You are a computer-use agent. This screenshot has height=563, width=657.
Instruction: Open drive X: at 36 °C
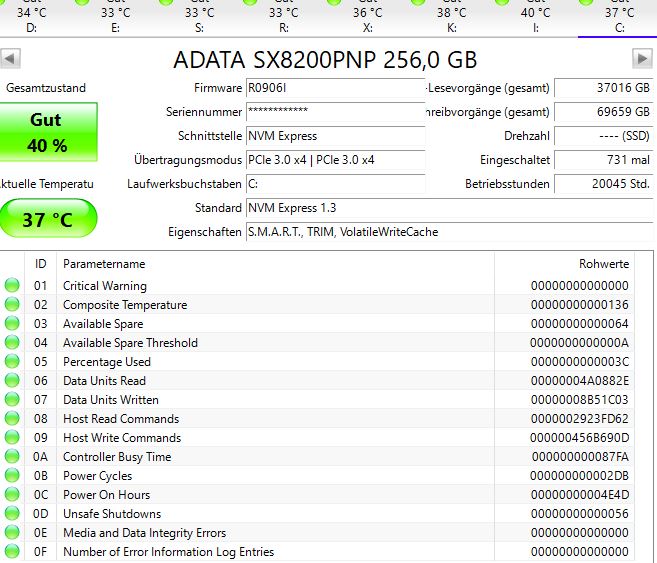click(367, 17)
